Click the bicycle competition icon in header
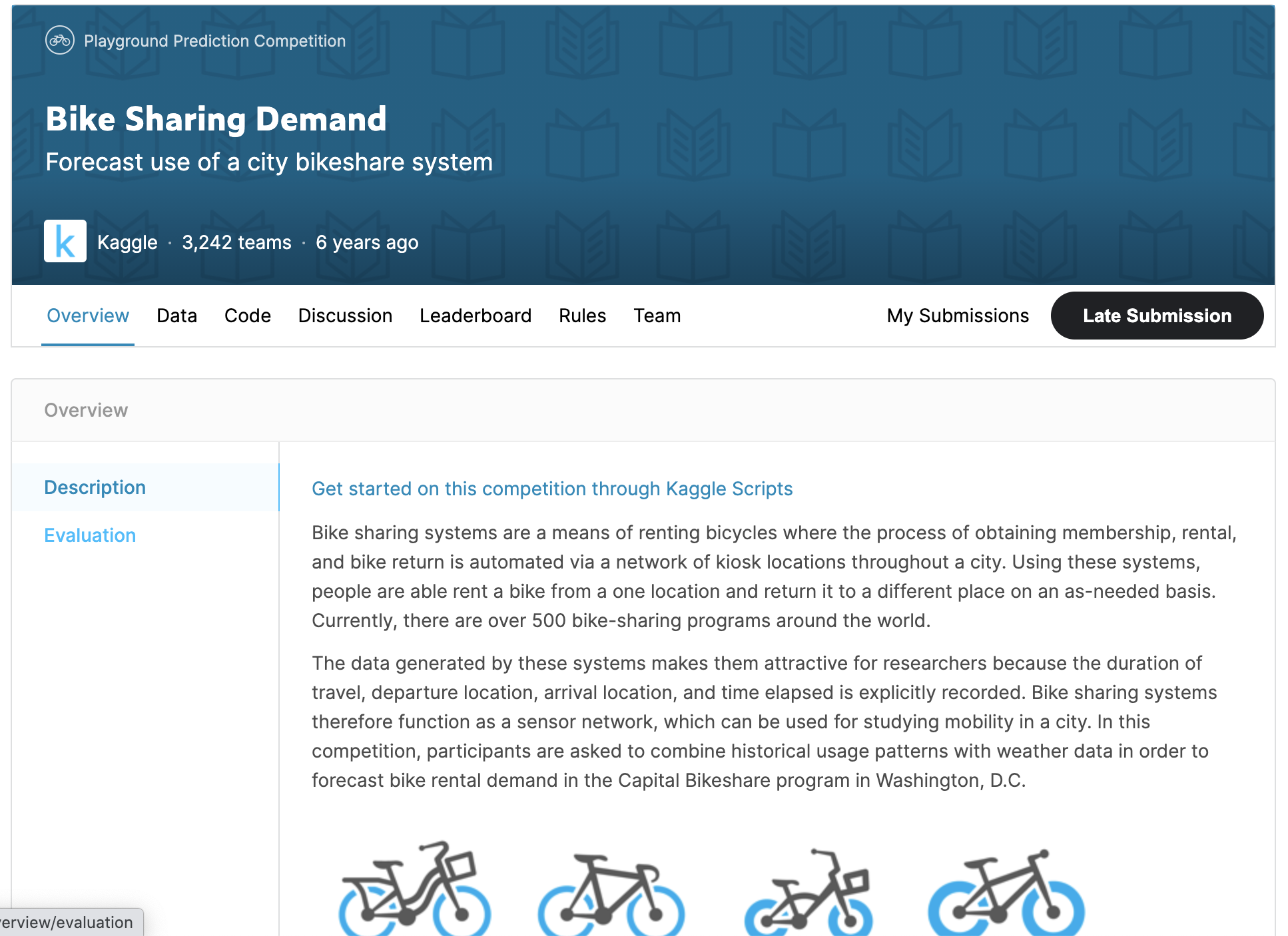1288x936 pixels. [60, 41]
